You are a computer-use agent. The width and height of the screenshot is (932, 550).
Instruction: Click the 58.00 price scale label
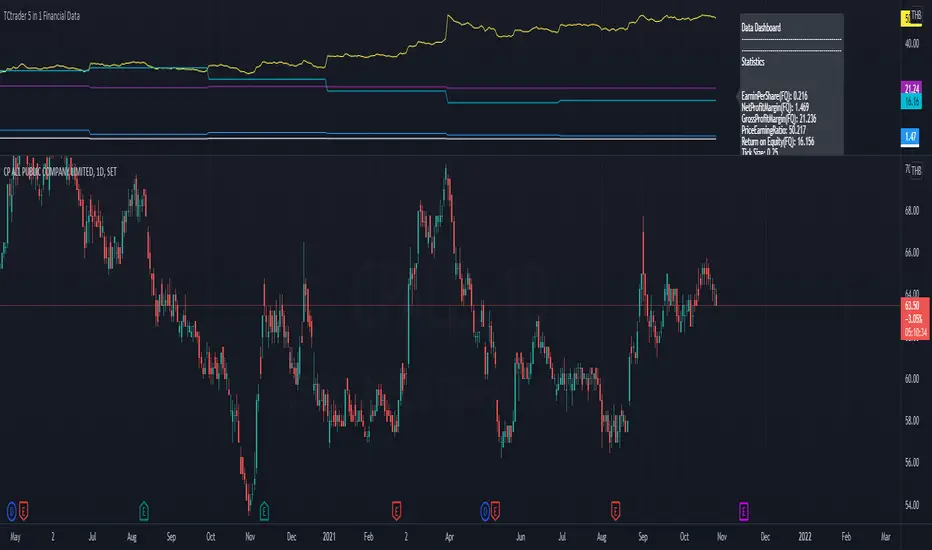click(x=912, y=420)
